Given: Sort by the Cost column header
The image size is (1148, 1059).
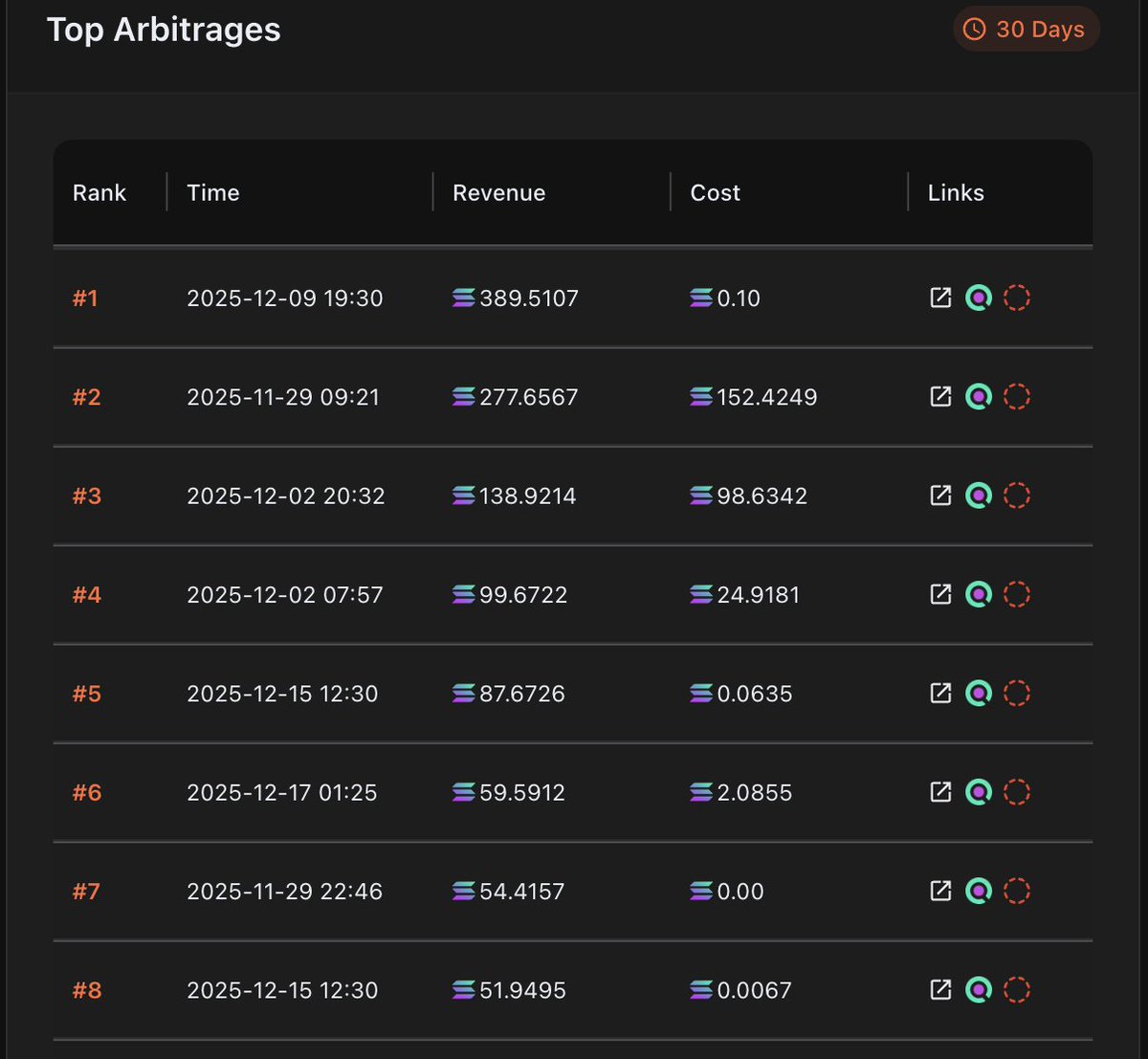Looking at the screenshot, I should pos(715,192).
